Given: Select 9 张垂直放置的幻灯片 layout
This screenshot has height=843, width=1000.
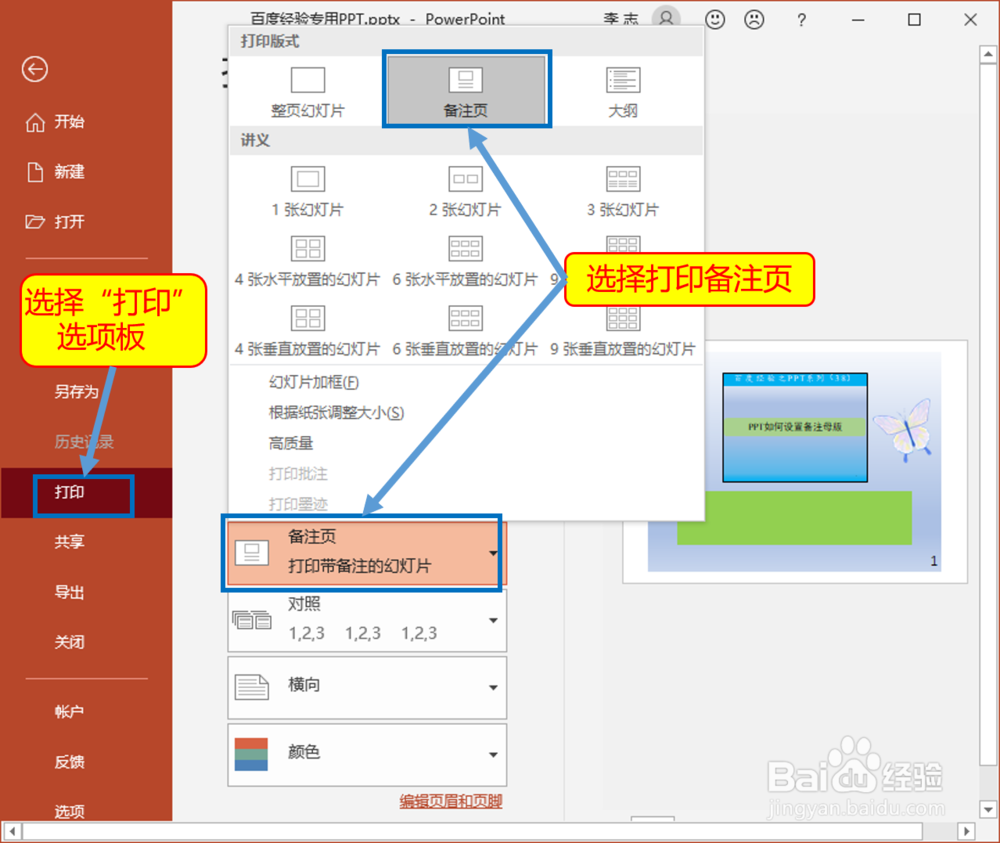Looking at the screenshot, I should pos(623,330).
